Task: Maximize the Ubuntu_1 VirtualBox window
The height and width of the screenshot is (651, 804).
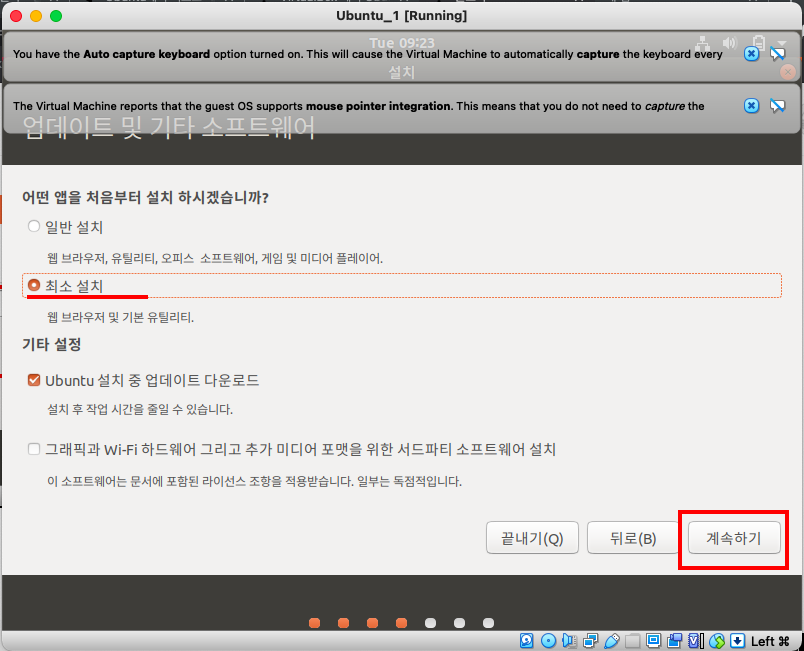Action: click(56, 16)
